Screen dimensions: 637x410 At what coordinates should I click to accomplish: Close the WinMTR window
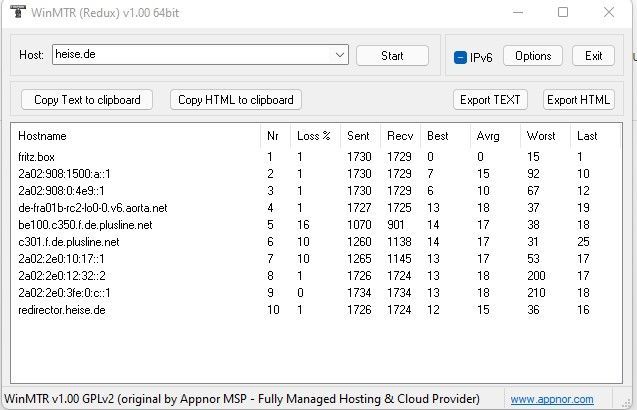tap(609, 13)
